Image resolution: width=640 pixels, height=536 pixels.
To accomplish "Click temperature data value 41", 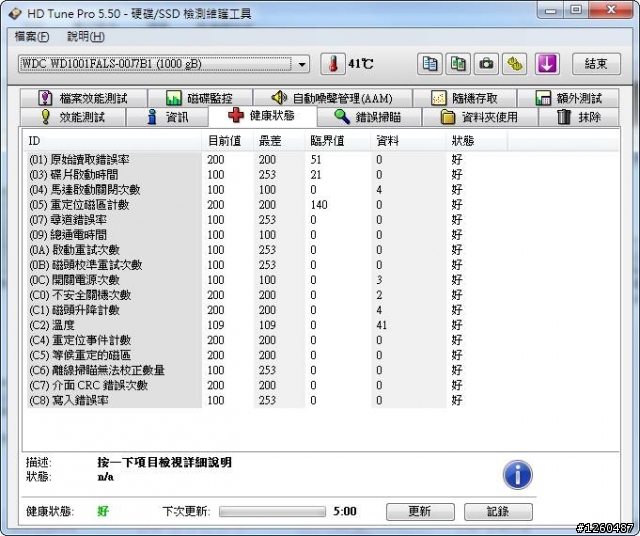I will click(x=382, y=325).
